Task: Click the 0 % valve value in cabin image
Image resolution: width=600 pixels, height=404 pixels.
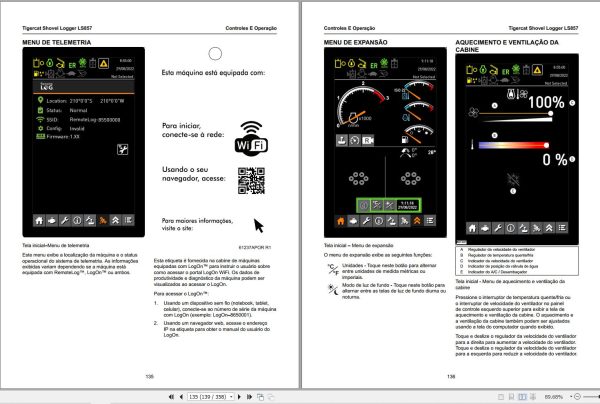Action: click(x=555, y=160)
